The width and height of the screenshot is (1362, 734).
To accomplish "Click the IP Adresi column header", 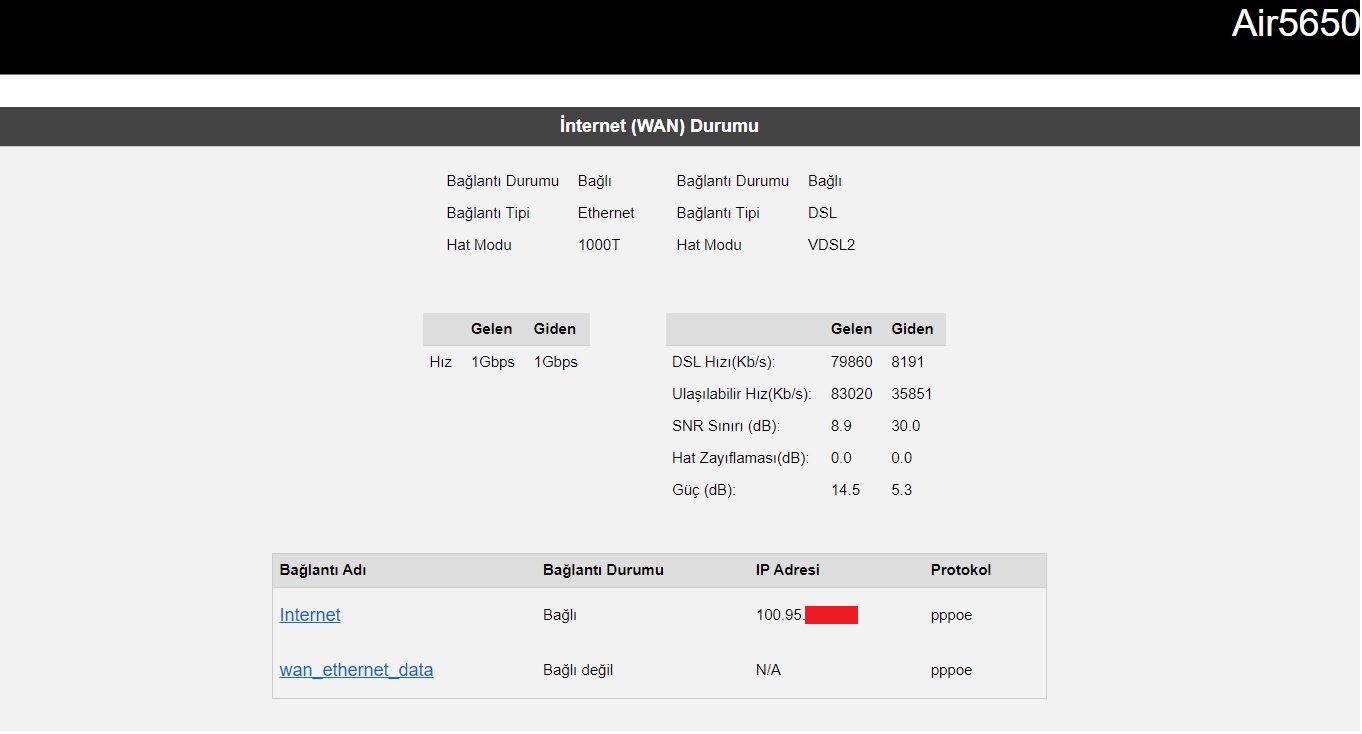I will 787,570.
